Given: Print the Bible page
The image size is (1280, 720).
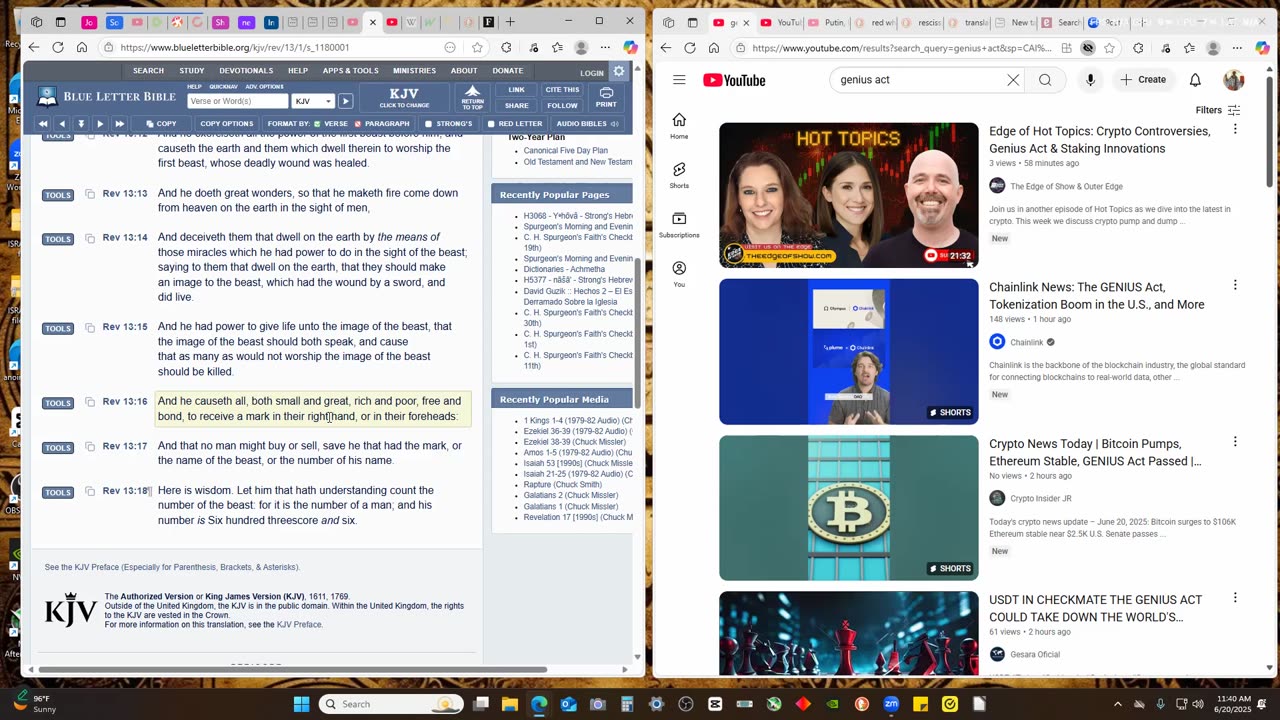Looking at the screenshot, I should point(606,97).
